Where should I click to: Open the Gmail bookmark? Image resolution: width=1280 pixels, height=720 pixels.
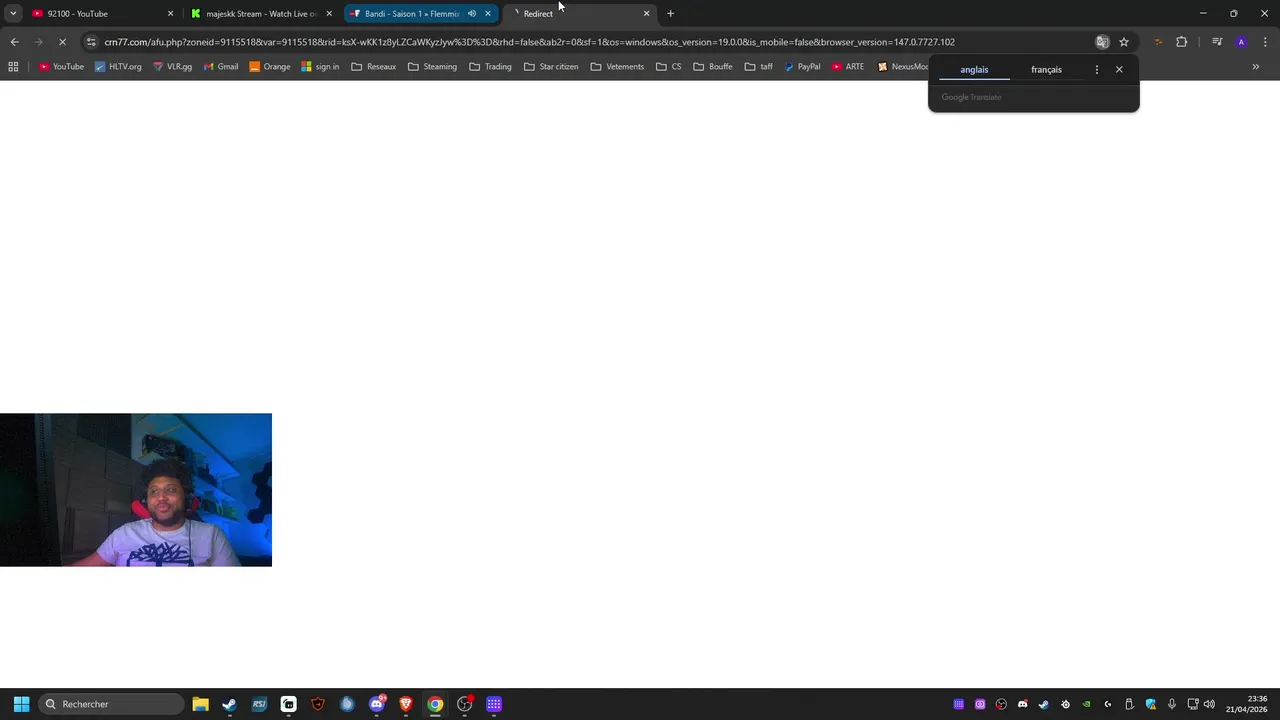click(x=220, y=67)
